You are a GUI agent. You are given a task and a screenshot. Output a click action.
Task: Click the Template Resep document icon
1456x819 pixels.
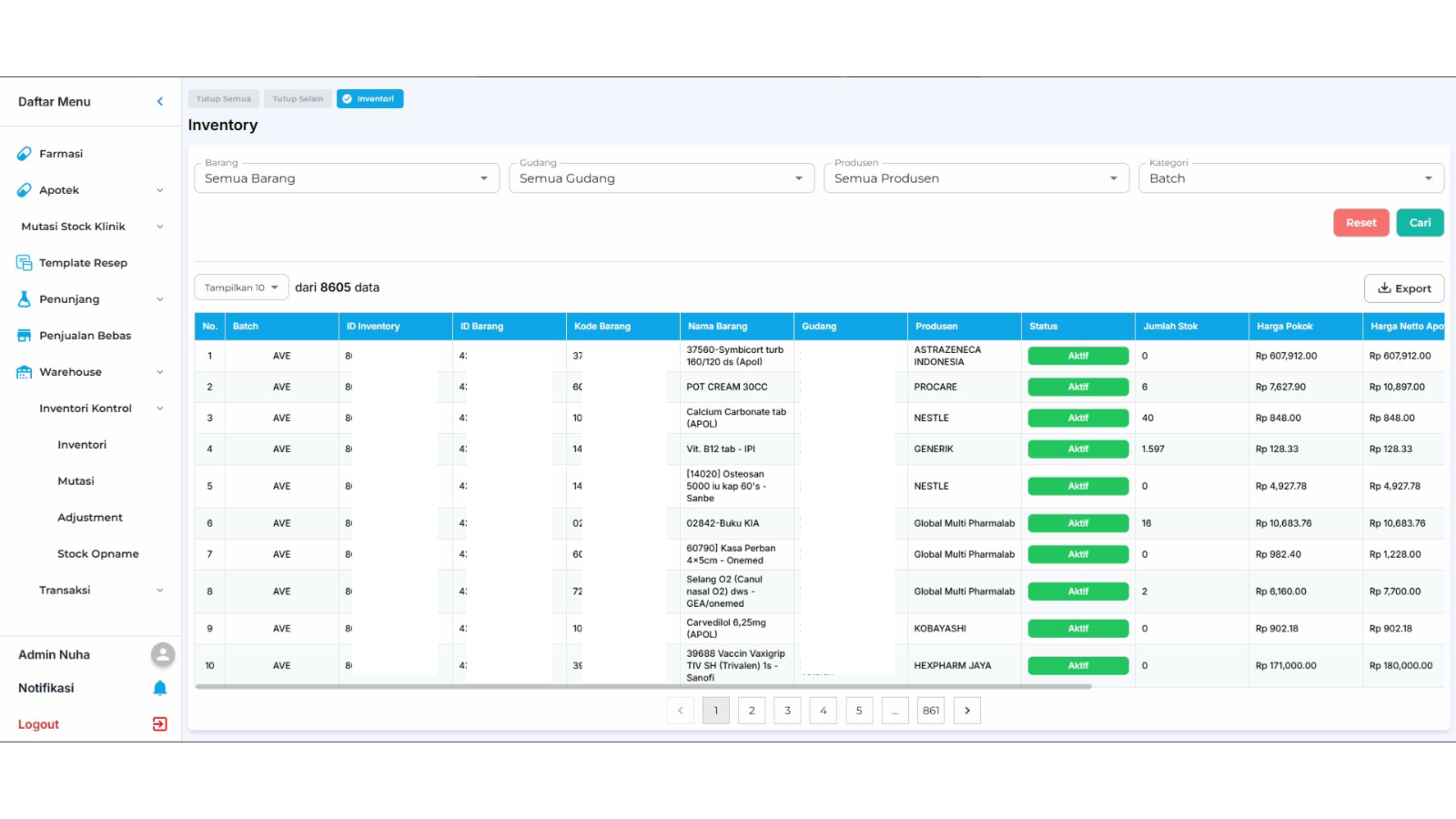click(x=25, y=263)
